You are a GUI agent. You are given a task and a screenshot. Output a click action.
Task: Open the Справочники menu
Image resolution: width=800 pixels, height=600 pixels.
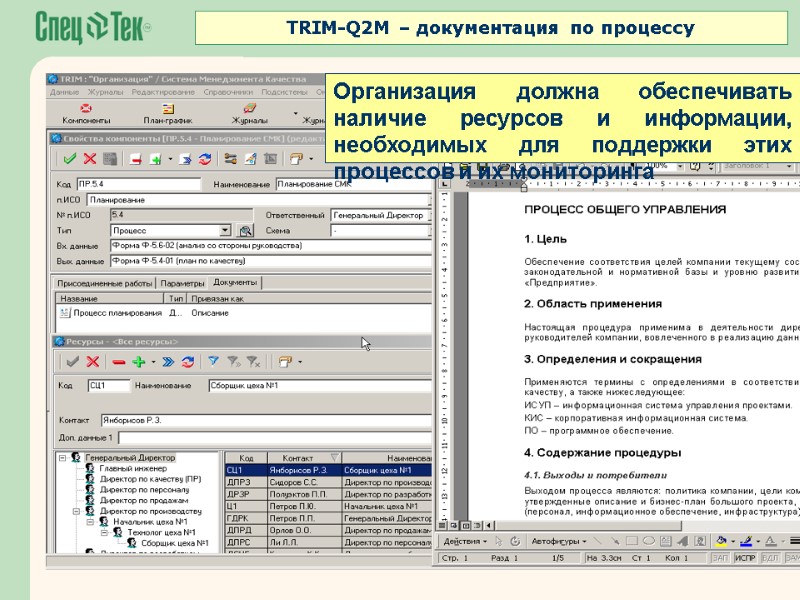tap(226, 92)
